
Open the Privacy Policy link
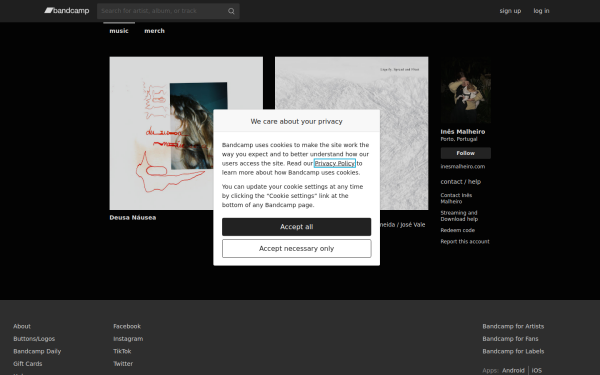coord(335,163)
